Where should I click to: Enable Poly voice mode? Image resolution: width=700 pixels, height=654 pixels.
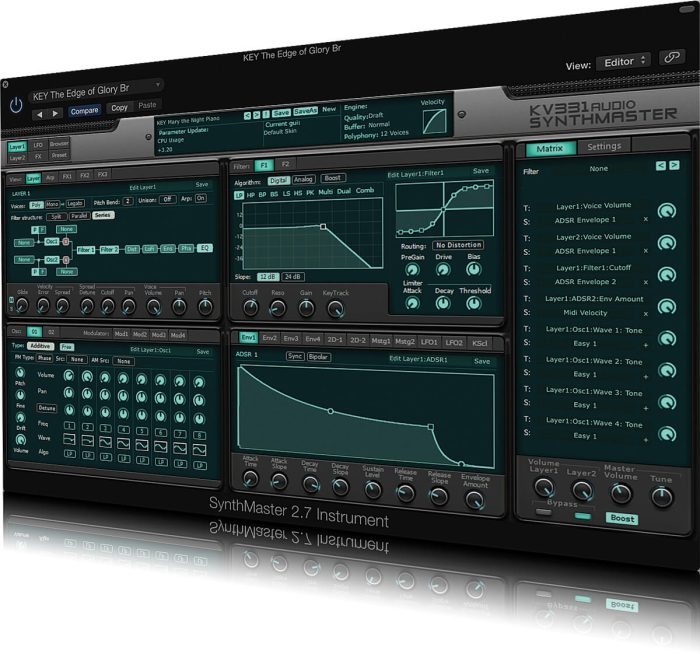tap(36, 205)
